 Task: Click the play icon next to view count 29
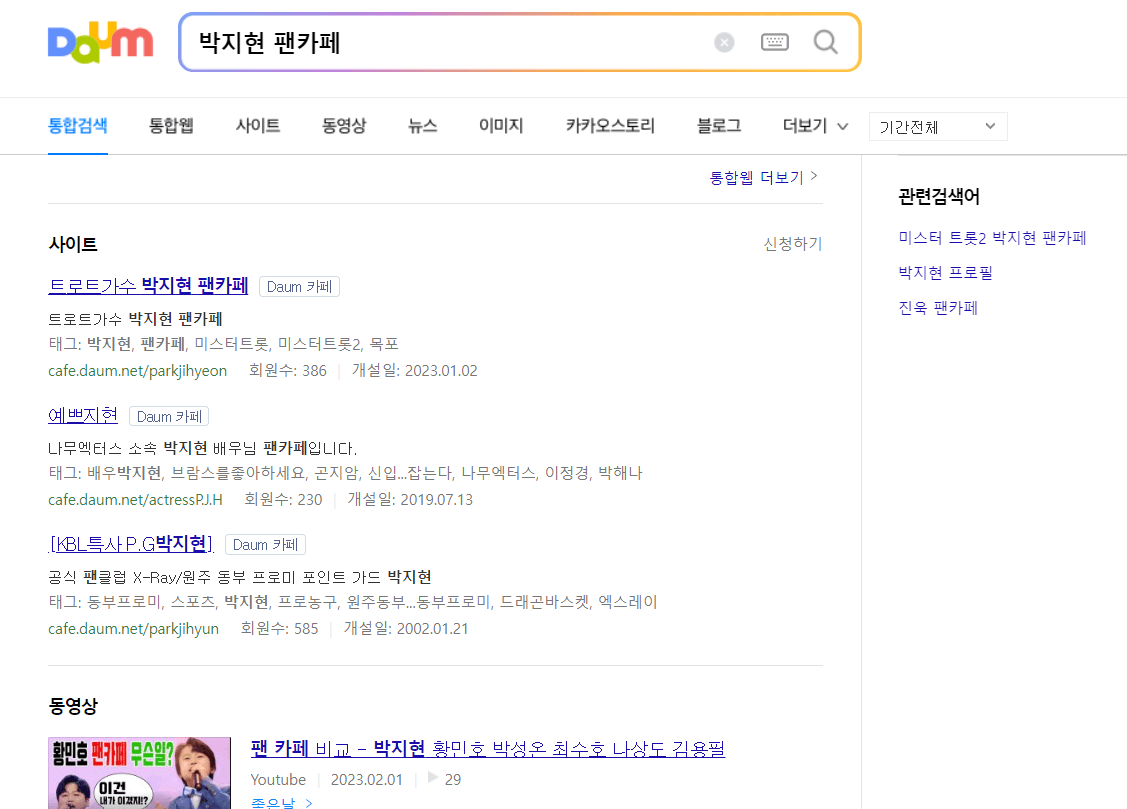433,779
